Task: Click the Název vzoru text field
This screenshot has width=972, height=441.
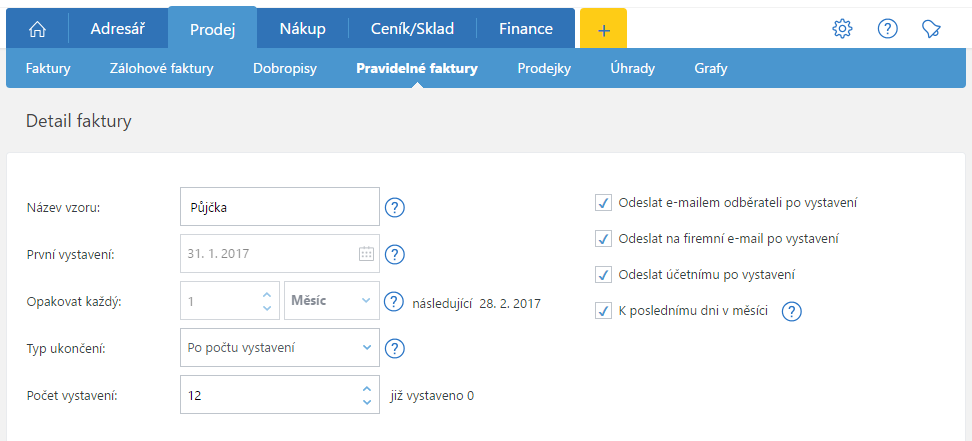Action: pos(279,208)
